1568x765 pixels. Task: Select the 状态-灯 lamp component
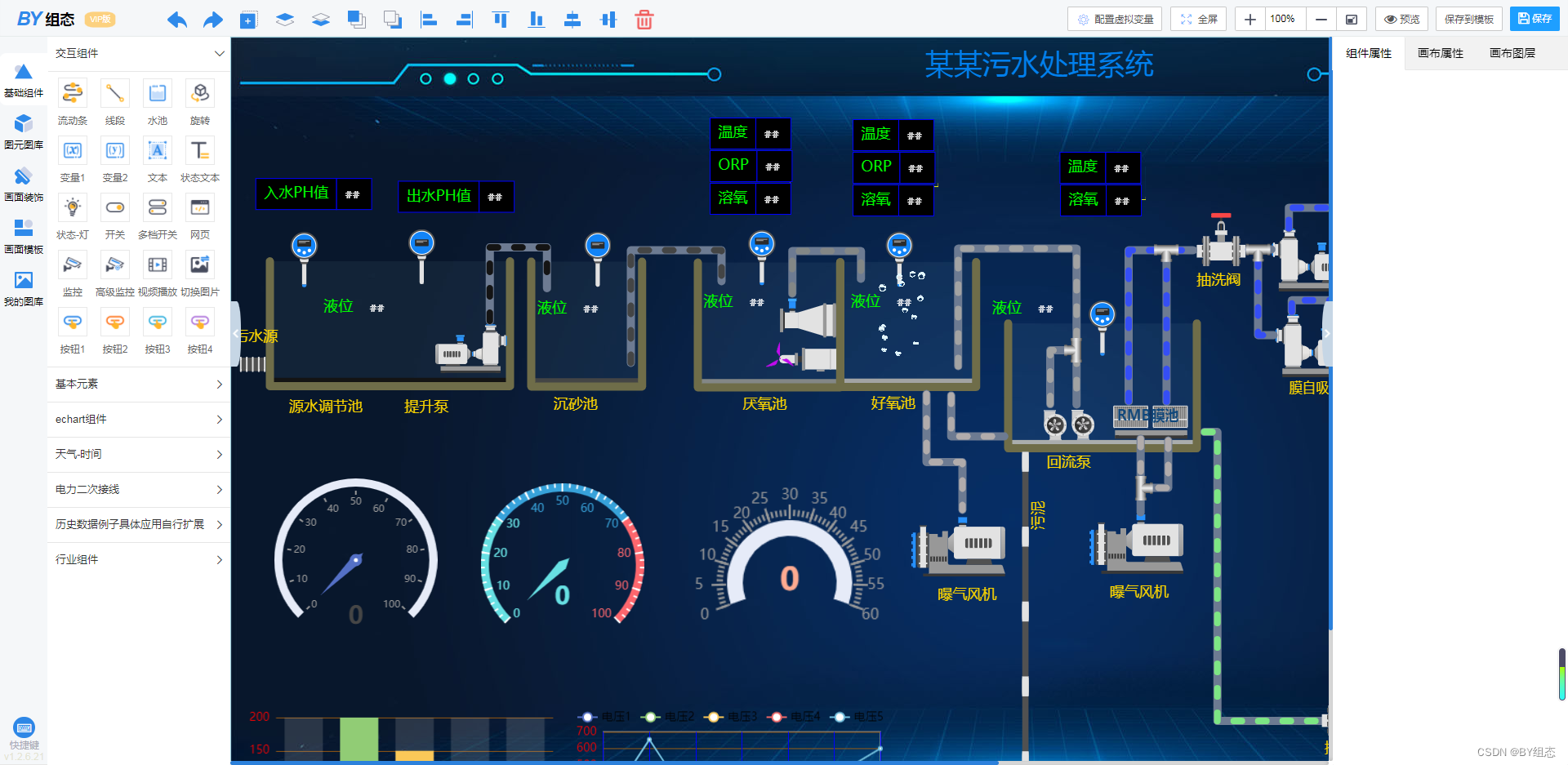coord(73,207)
